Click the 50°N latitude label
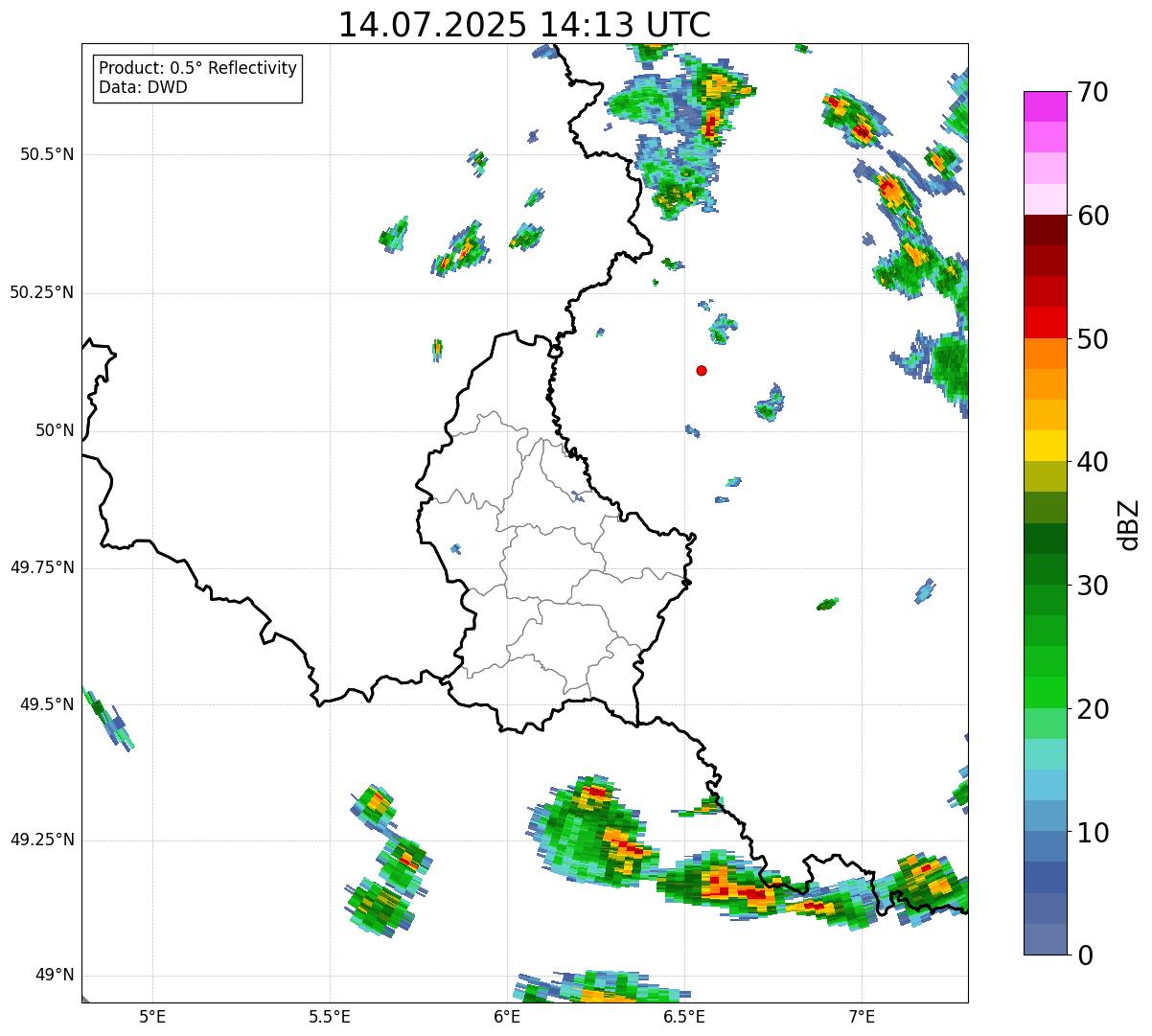 click(55, 430)
